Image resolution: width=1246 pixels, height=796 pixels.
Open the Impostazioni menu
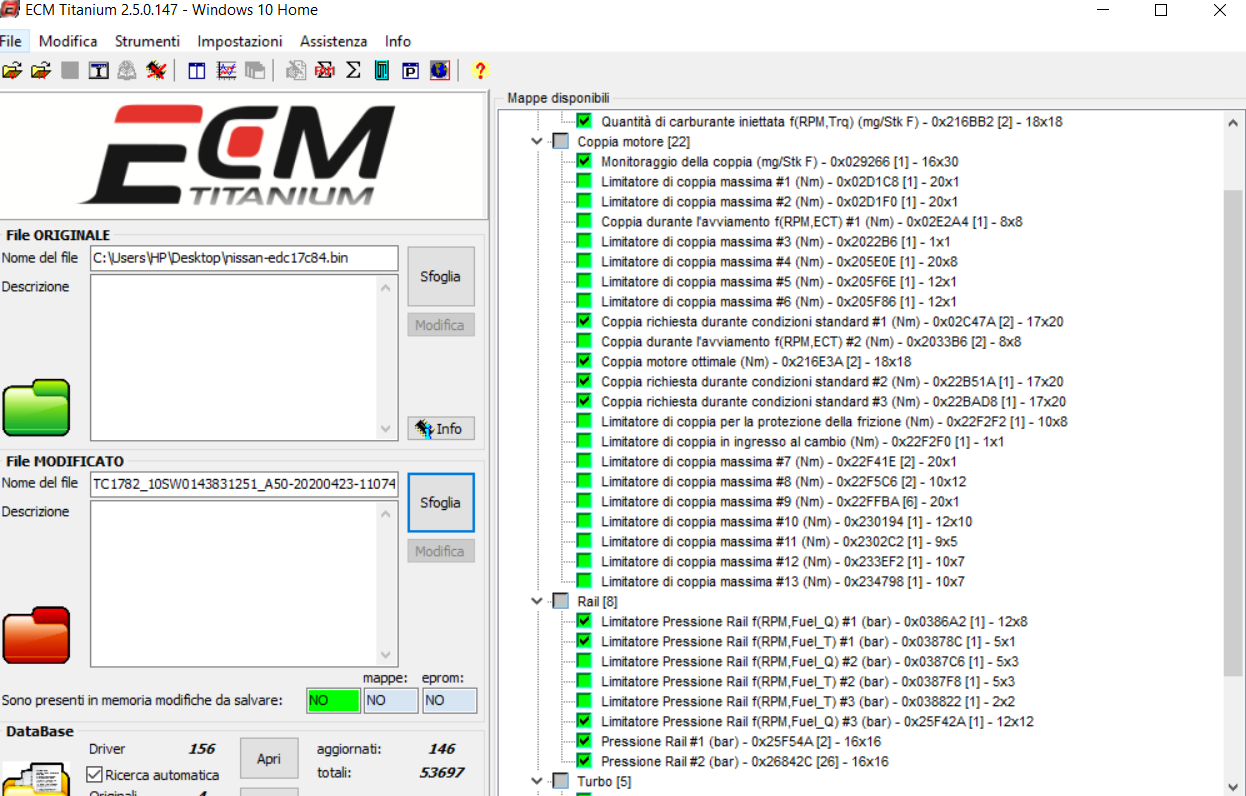(240, 41)
